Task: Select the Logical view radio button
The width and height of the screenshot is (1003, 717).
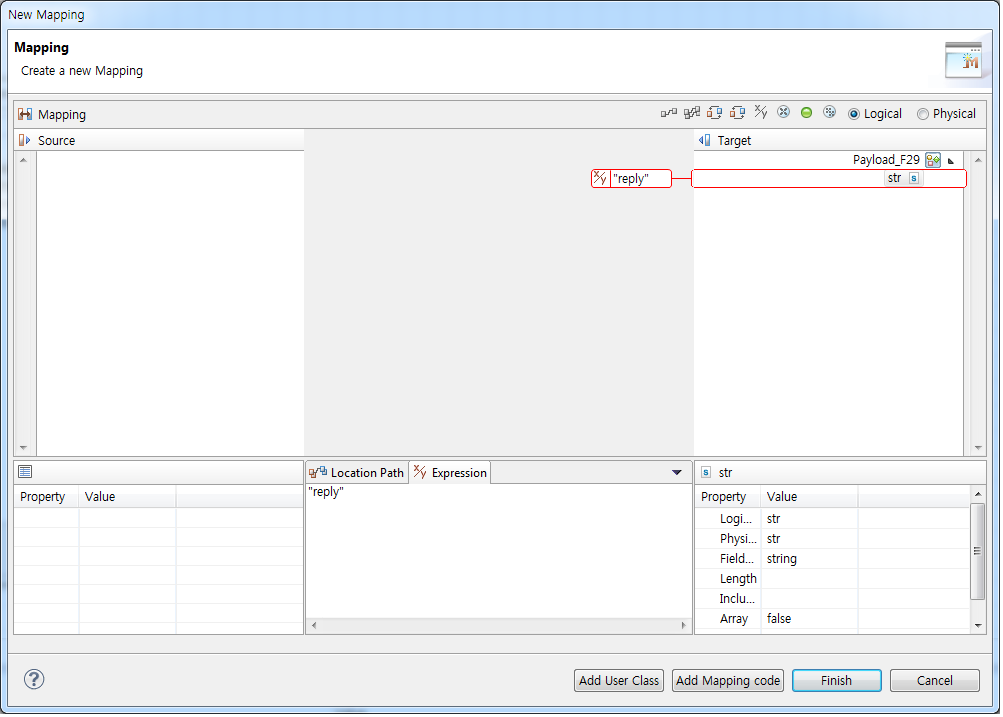Action: 854,113
